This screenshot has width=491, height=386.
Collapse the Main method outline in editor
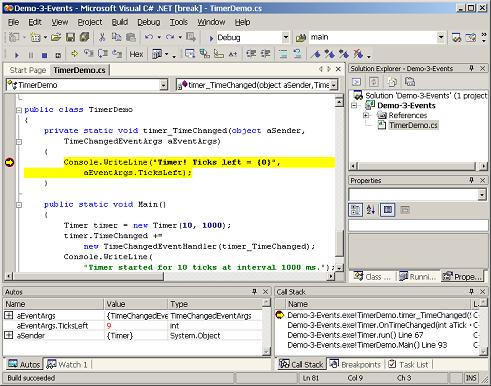pyautogui.click(x=19, y=205)
